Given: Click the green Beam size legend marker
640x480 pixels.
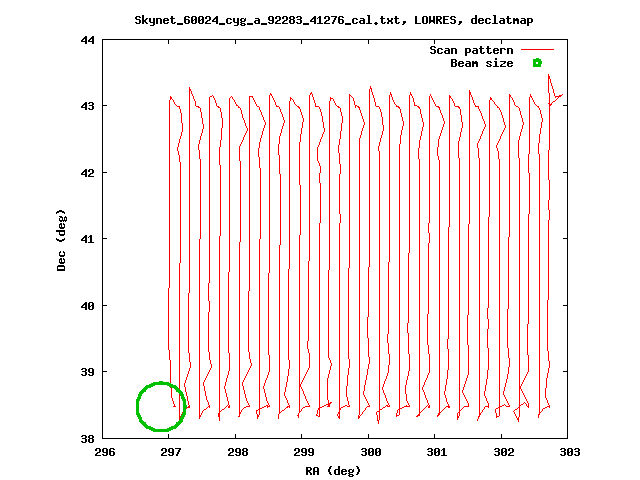Looking at the screenshot, I should [x=537, y=63].
